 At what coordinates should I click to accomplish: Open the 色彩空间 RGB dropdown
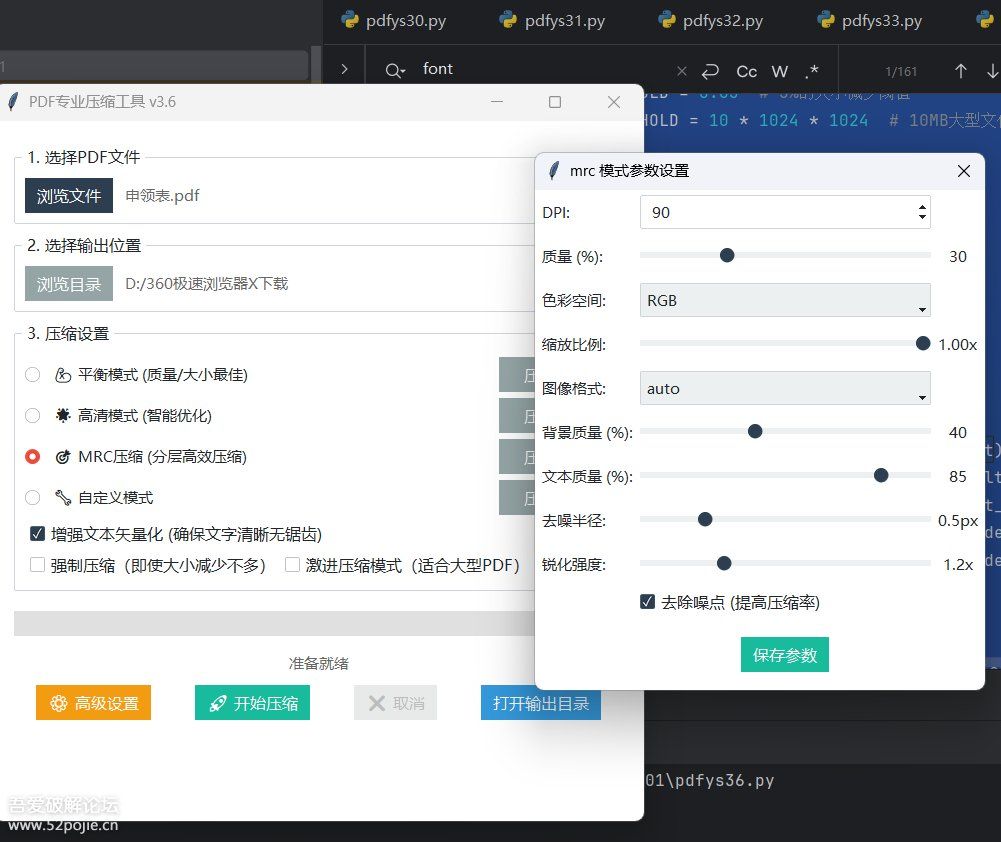(x=784, y=300)
